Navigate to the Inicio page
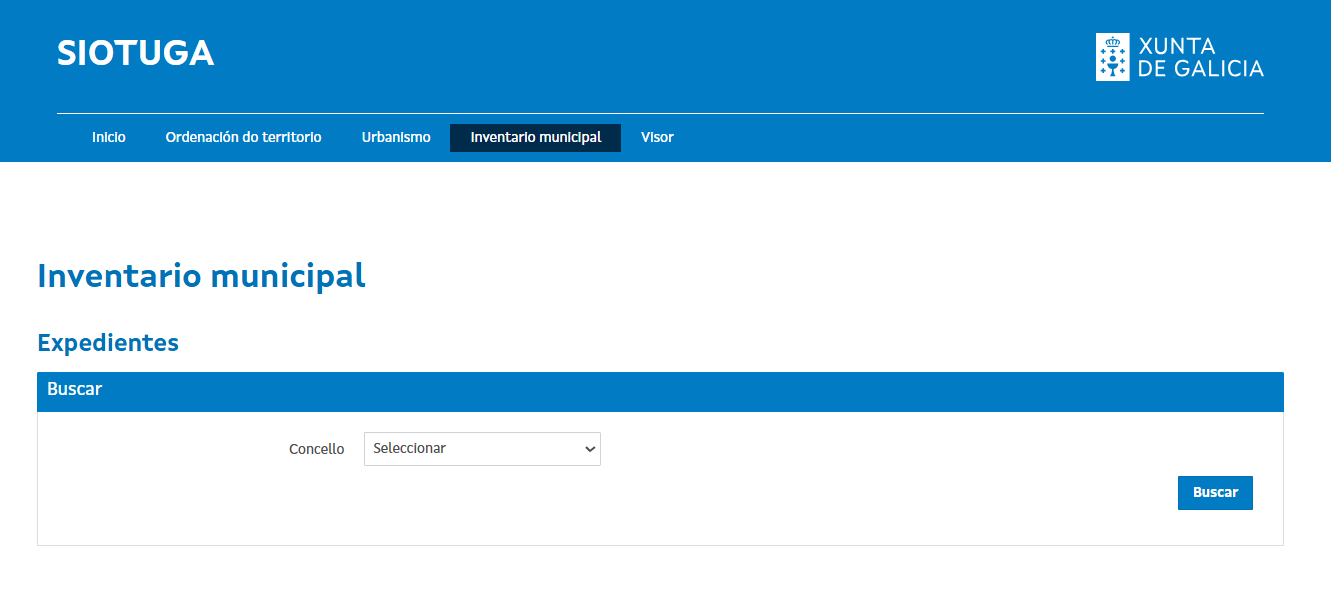The width and height of the screenshot is (1331, 598). point(108,137)
